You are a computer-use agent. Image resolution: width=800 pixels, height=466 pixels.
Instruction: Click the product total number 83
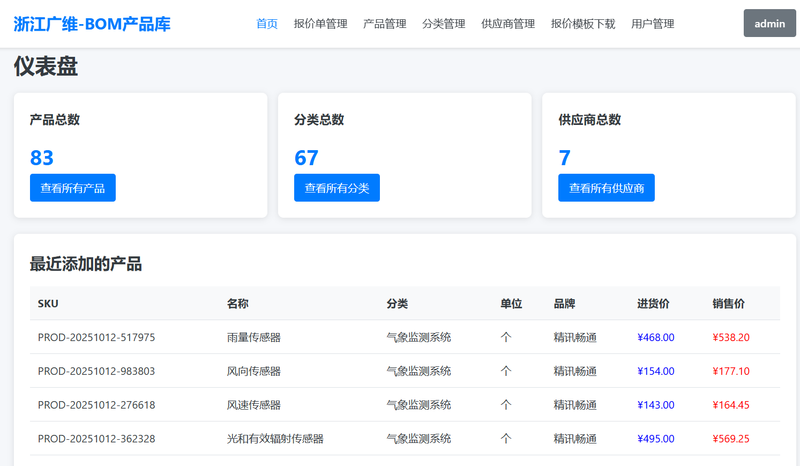pos(42,157)
